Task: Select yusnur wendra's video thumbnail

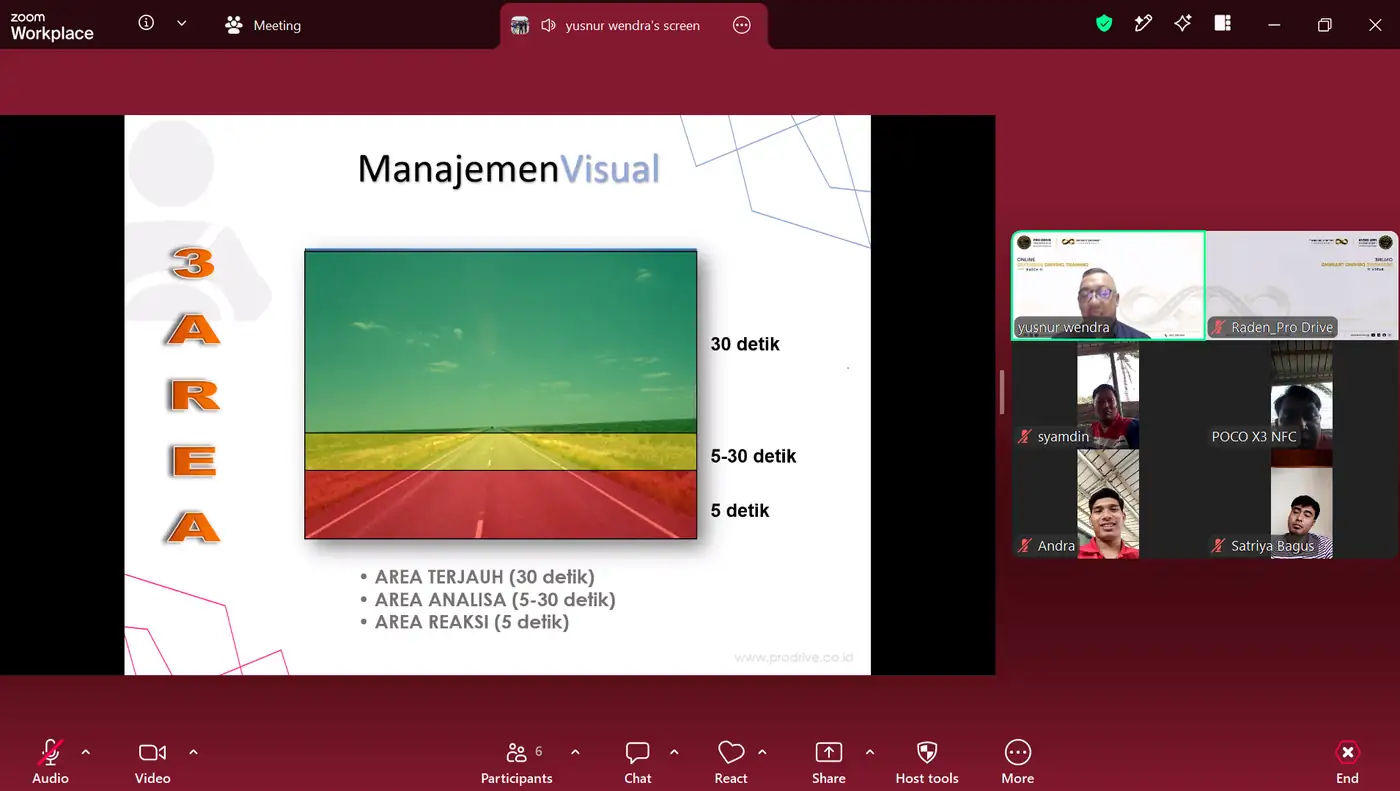Action: [1108, 286]
